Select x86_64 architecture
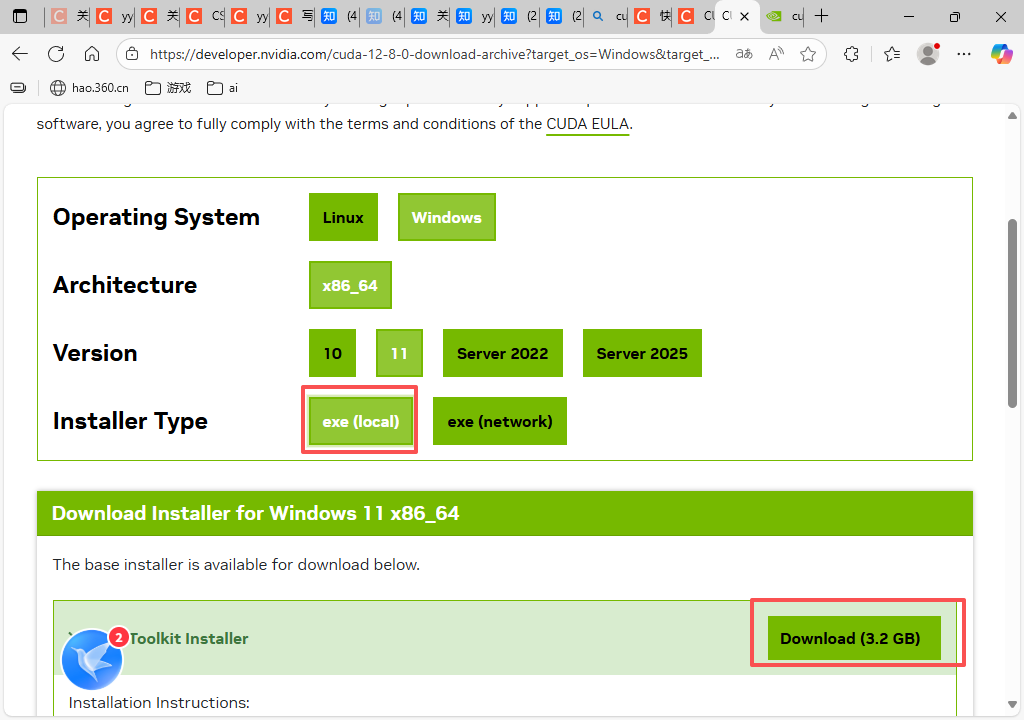The width and height of the screenshot is (1024, 720). (x=350, y=286)
